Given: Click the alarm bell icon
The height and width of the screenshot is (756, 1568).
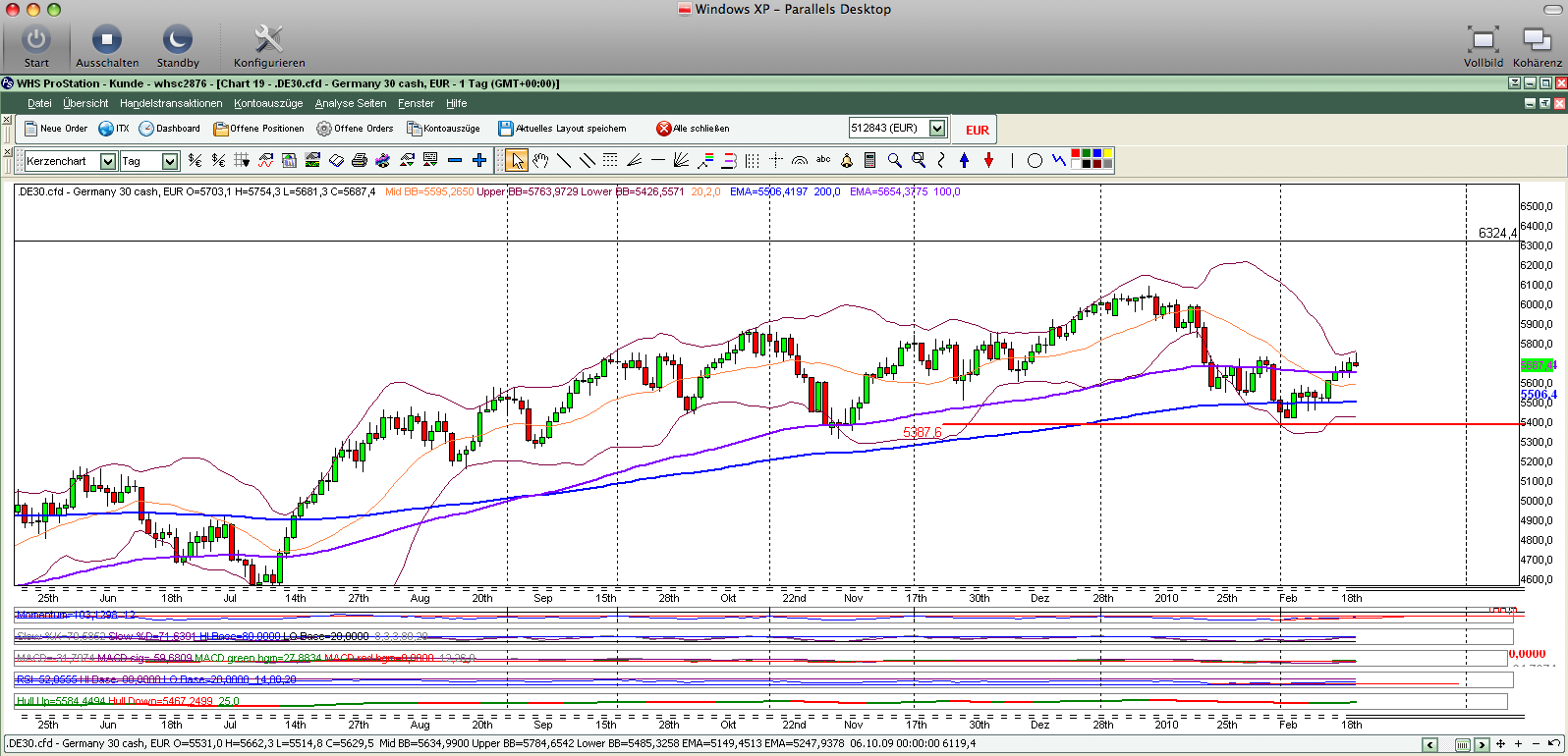Looking at the screenshot, I should 847,160.
